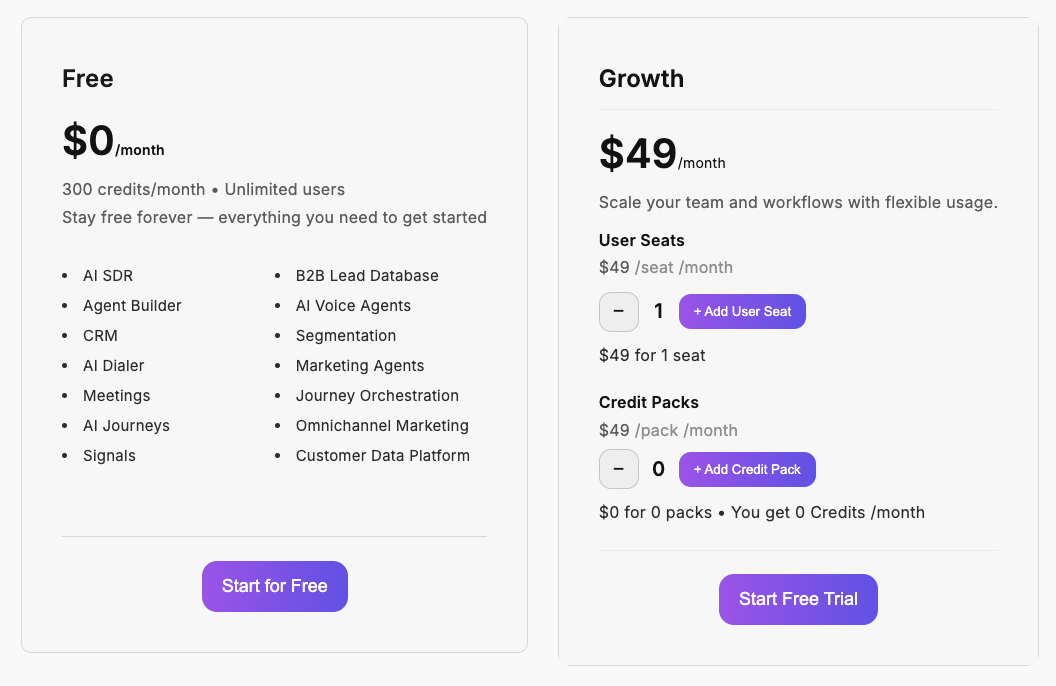The width and height of the screenshot is (1056, 686).
Task: Click the Free plan heading
Action: click(88, 78)
